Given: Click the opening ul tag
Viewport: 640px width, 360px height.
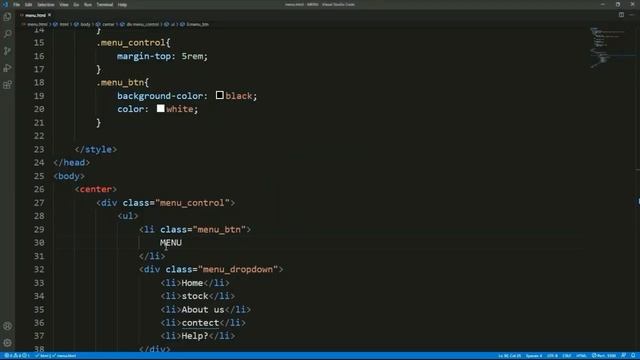Looking at the screenshot, I should click(128, 216).
